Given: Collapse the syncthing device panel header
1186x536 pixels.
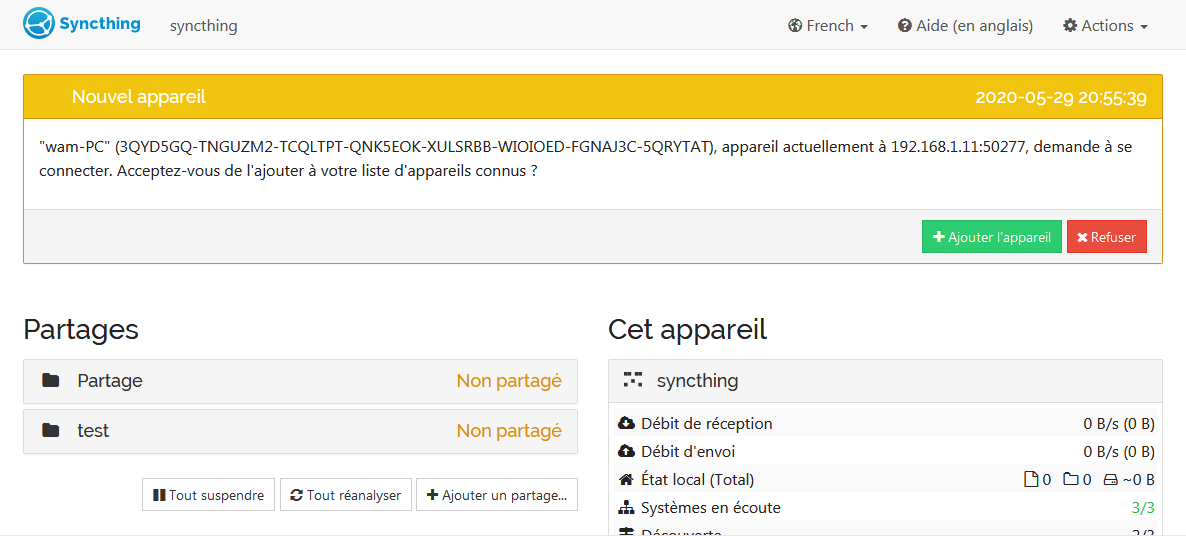Looking at the screenshot, I should (884, 381).
